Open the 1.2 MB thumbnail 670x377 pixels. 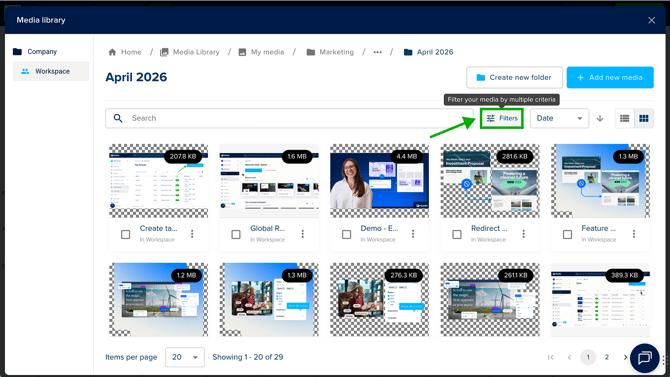(x=159, y=299)
